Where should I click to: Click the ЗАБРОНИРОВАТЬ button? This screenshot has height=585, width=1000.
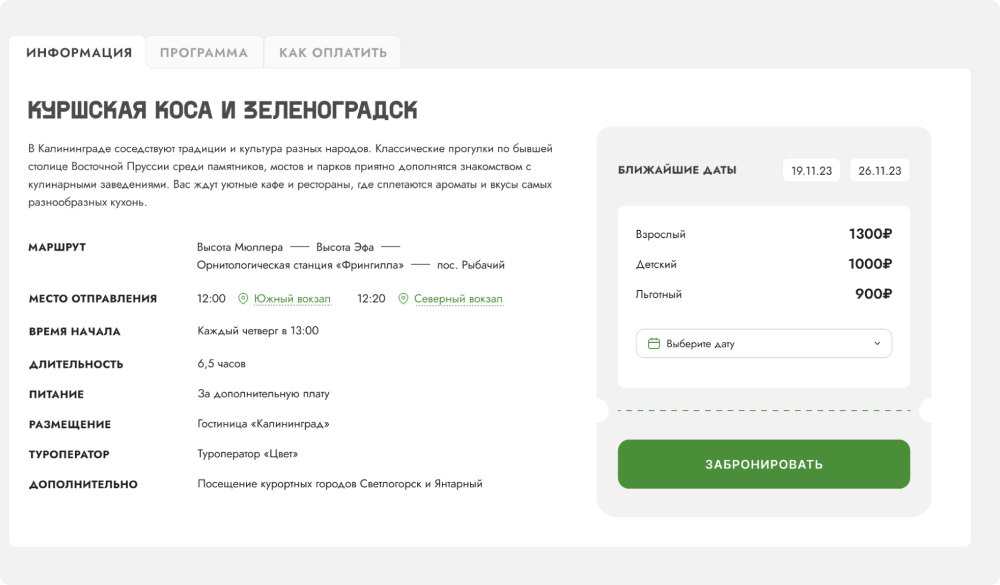(x=763, y=464)
